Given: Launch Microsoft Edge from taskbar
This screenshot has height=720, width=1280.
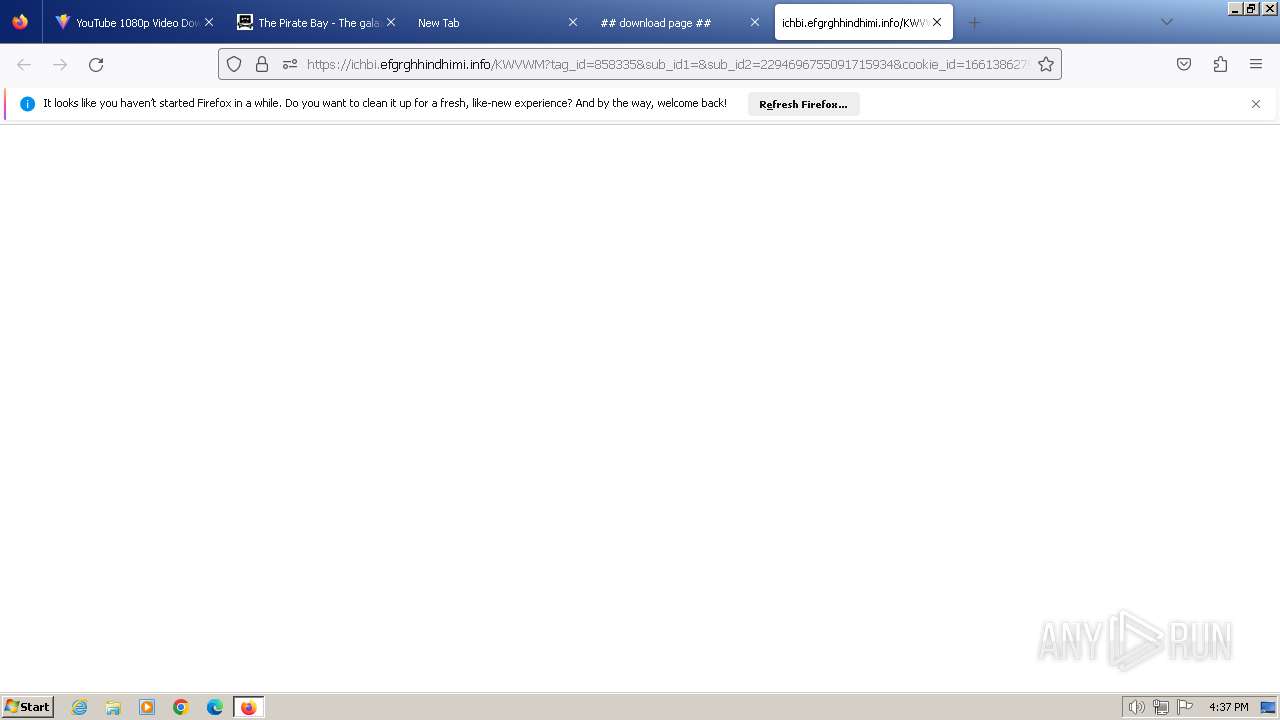Looking at the screenshot, I should [x=215, y=707].
